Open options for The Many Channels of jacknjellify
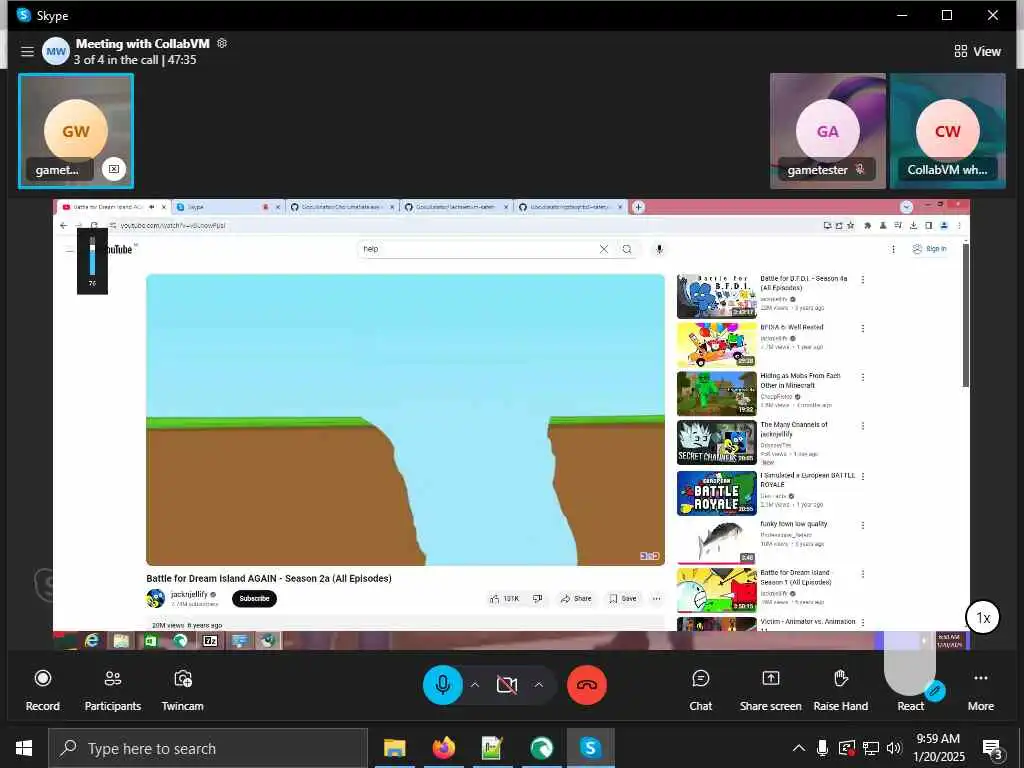 [x=863, y=426]
